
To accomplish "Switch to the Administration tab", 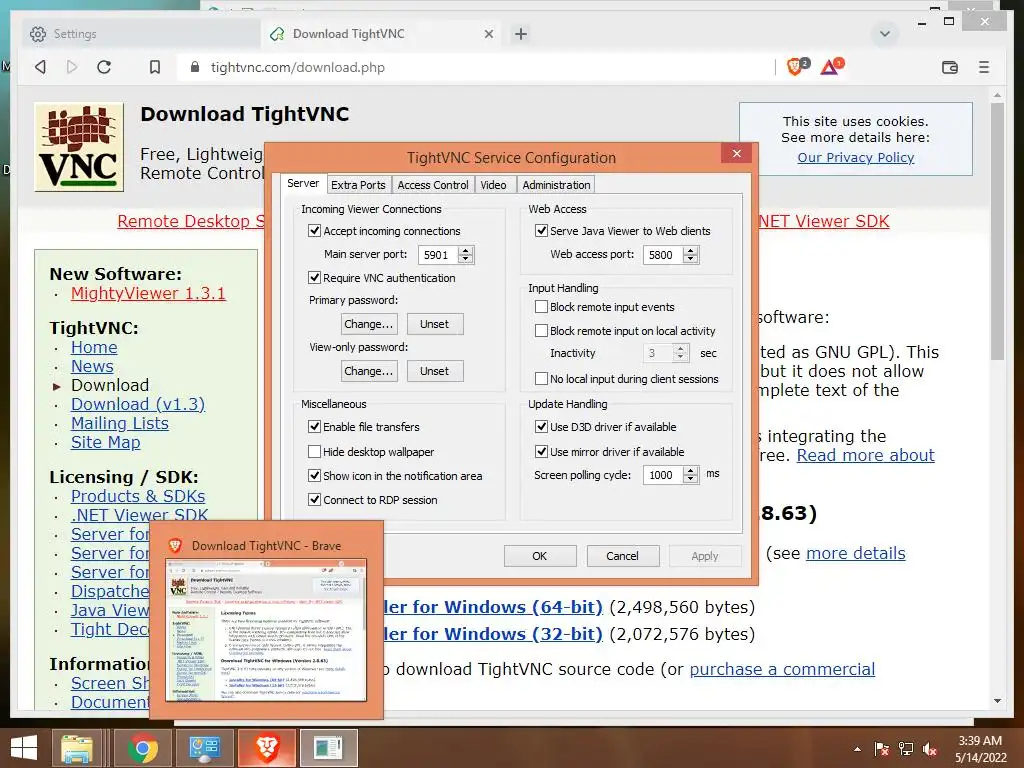I will click(x=556, y=185).
